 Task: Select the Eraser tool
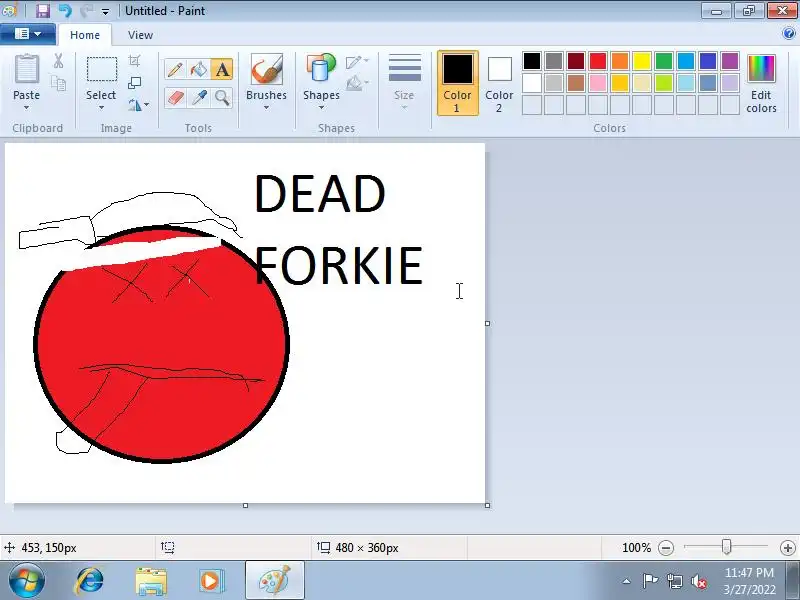[x=175, y=97]
